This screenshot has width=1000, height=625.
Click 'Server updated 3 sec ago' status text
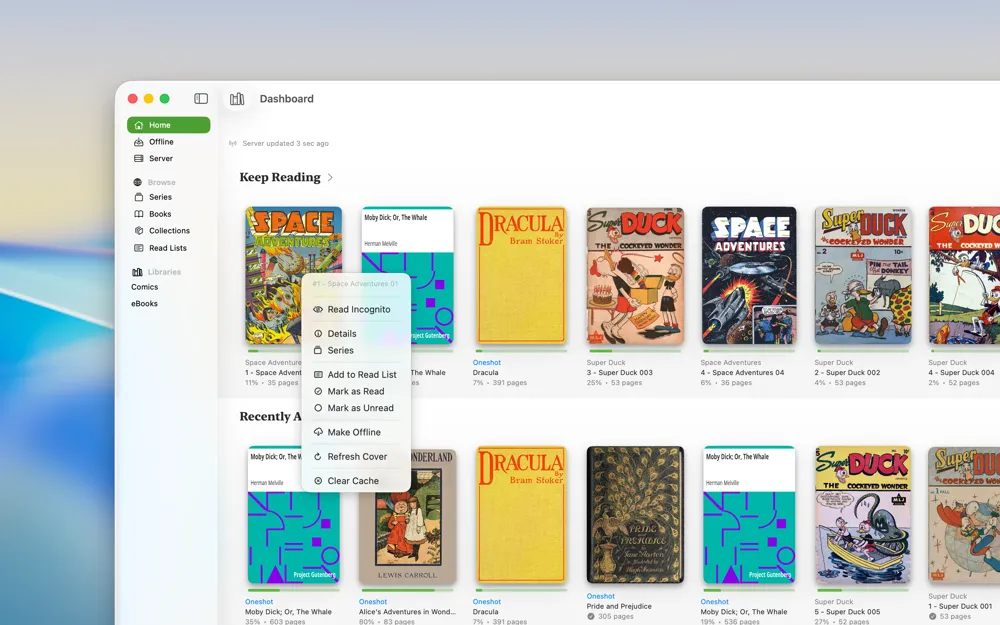[x=285, y=143]
